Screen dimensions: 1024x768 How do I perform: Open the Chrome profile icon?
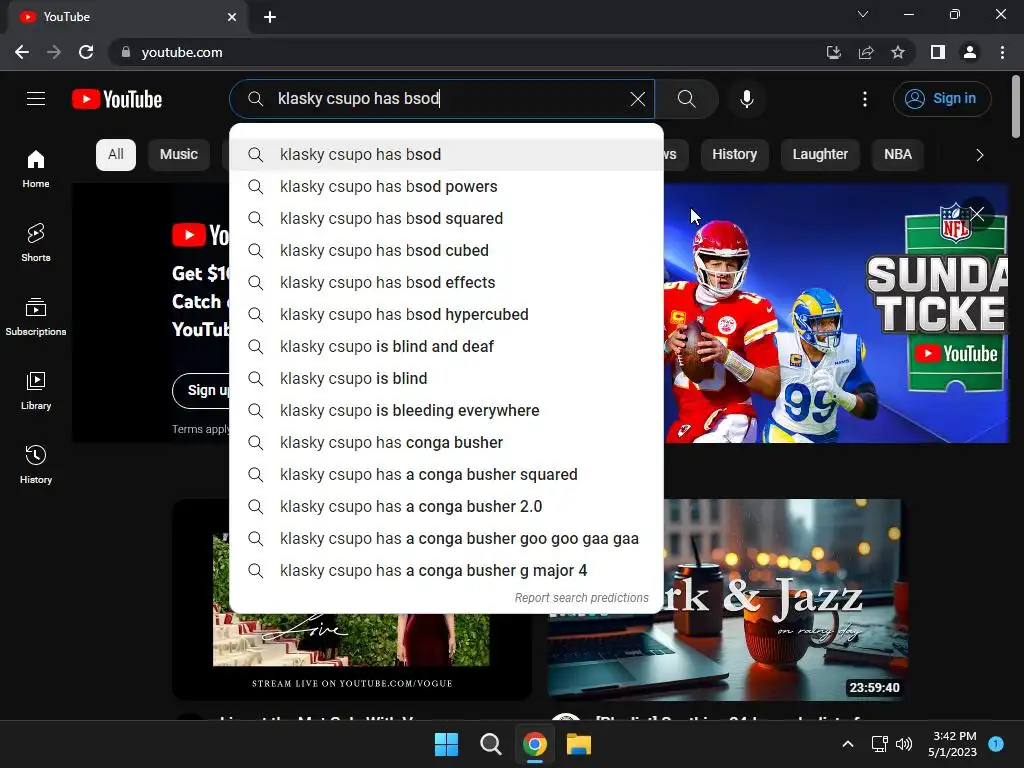click(970, 52)
